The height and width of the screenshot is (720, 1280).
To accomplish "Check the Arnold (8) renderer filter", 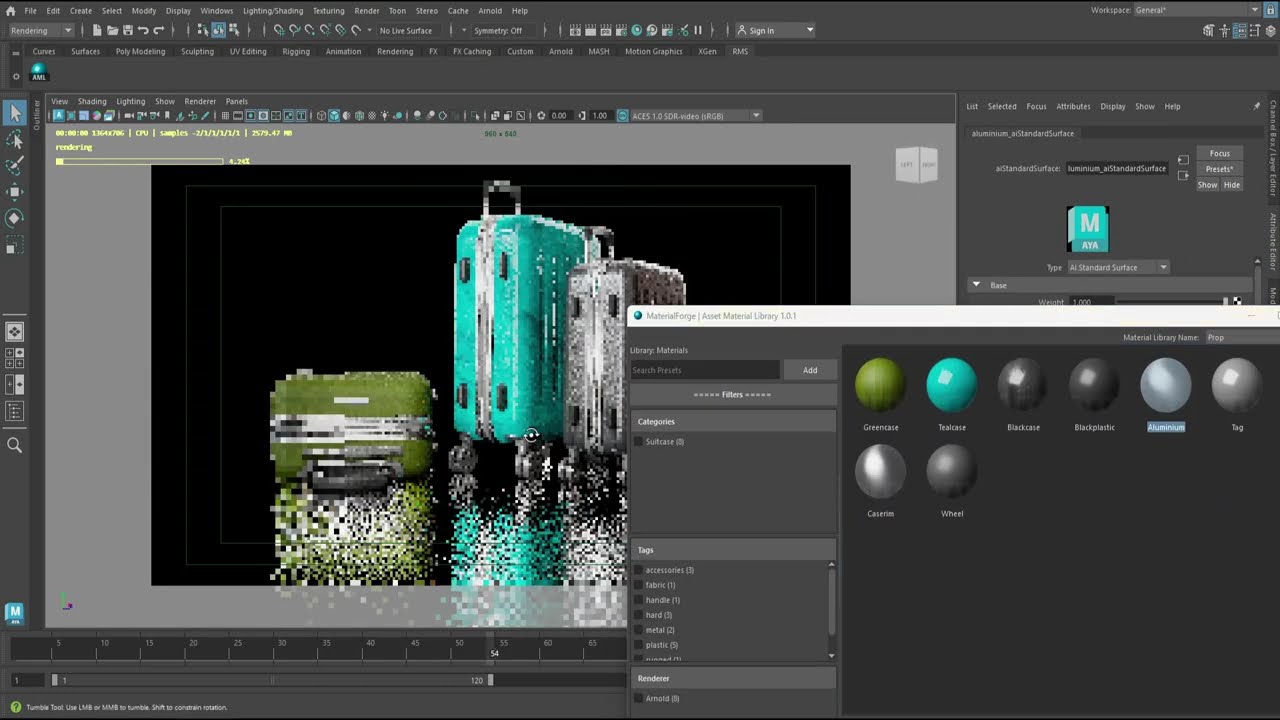I will click(639, 698).
